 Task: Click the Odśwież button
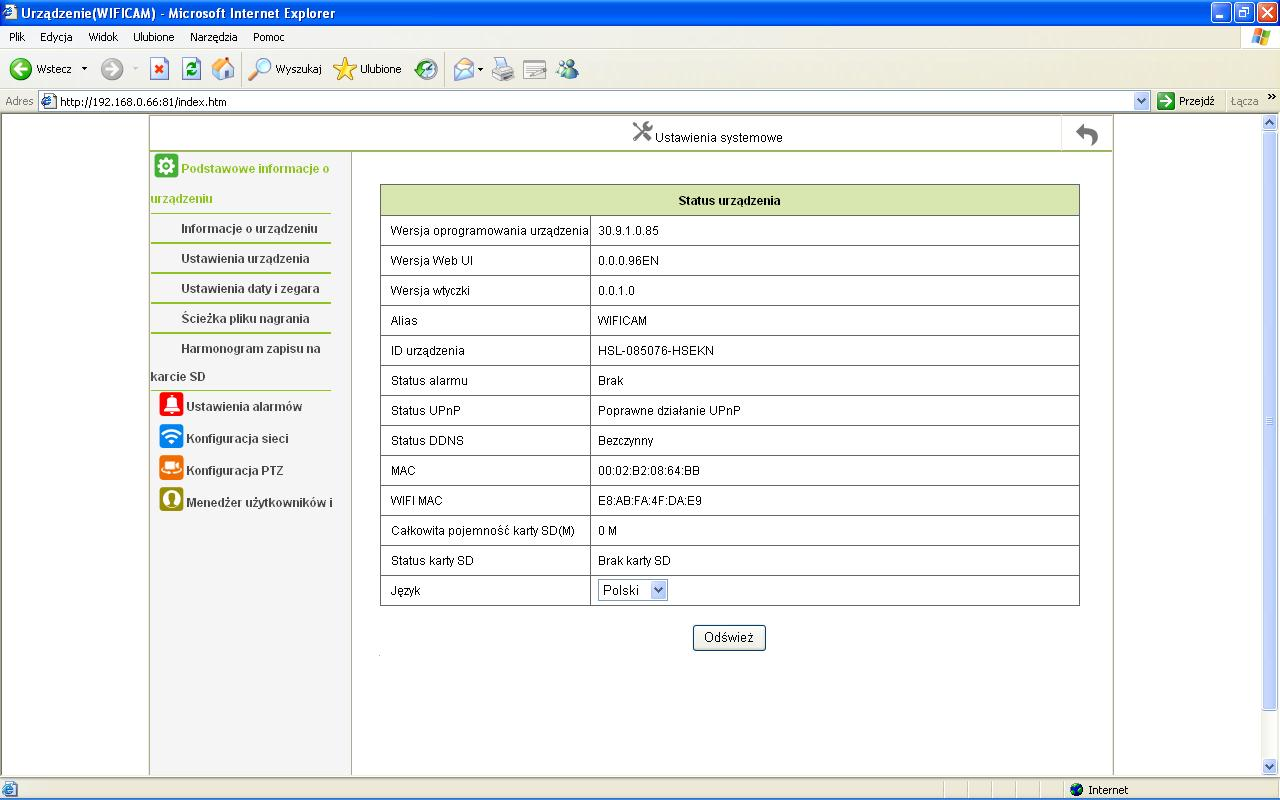click(x=729, y=638)
